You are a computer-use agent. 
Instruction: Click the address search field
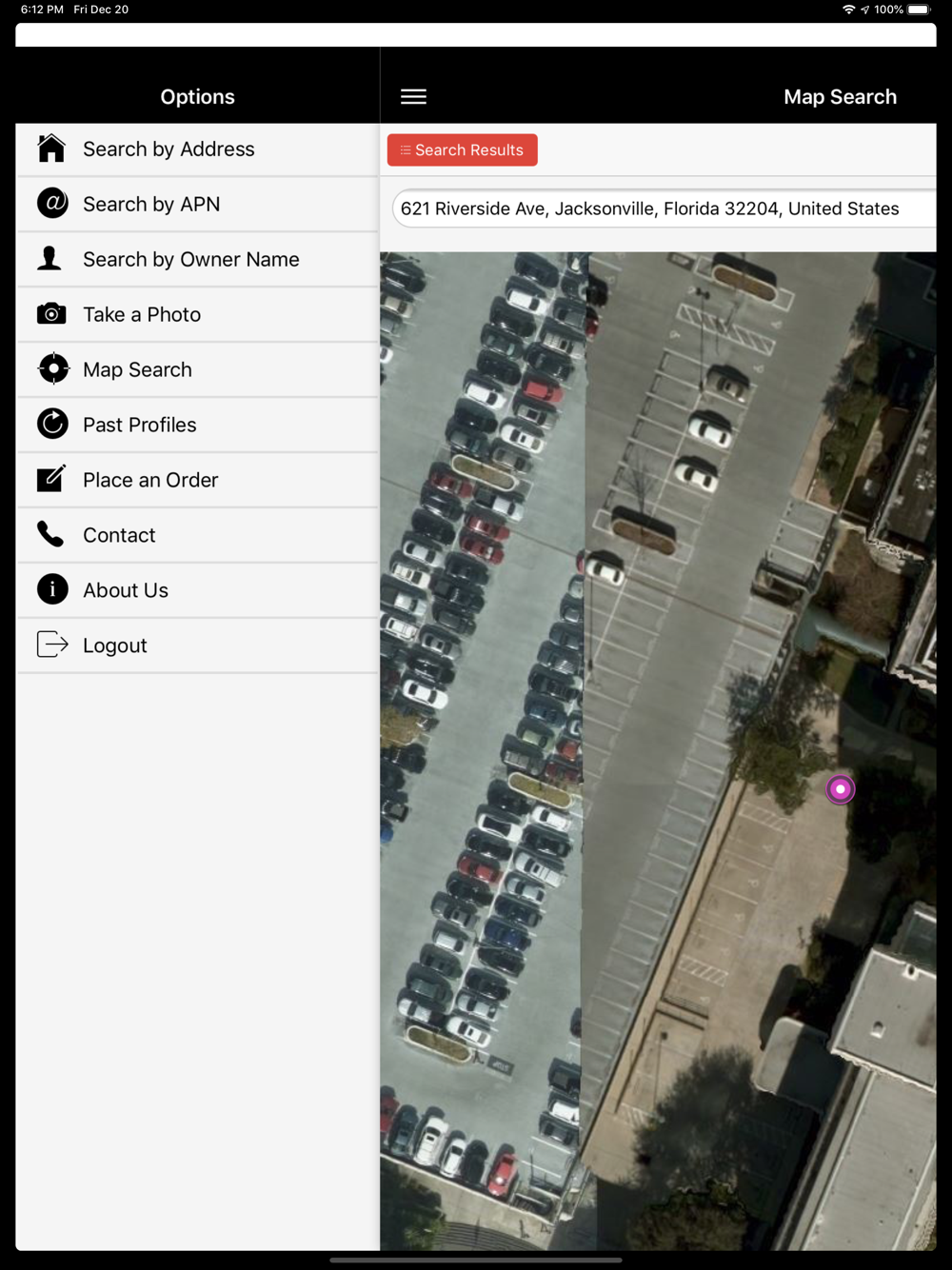[x=664, y=208]
